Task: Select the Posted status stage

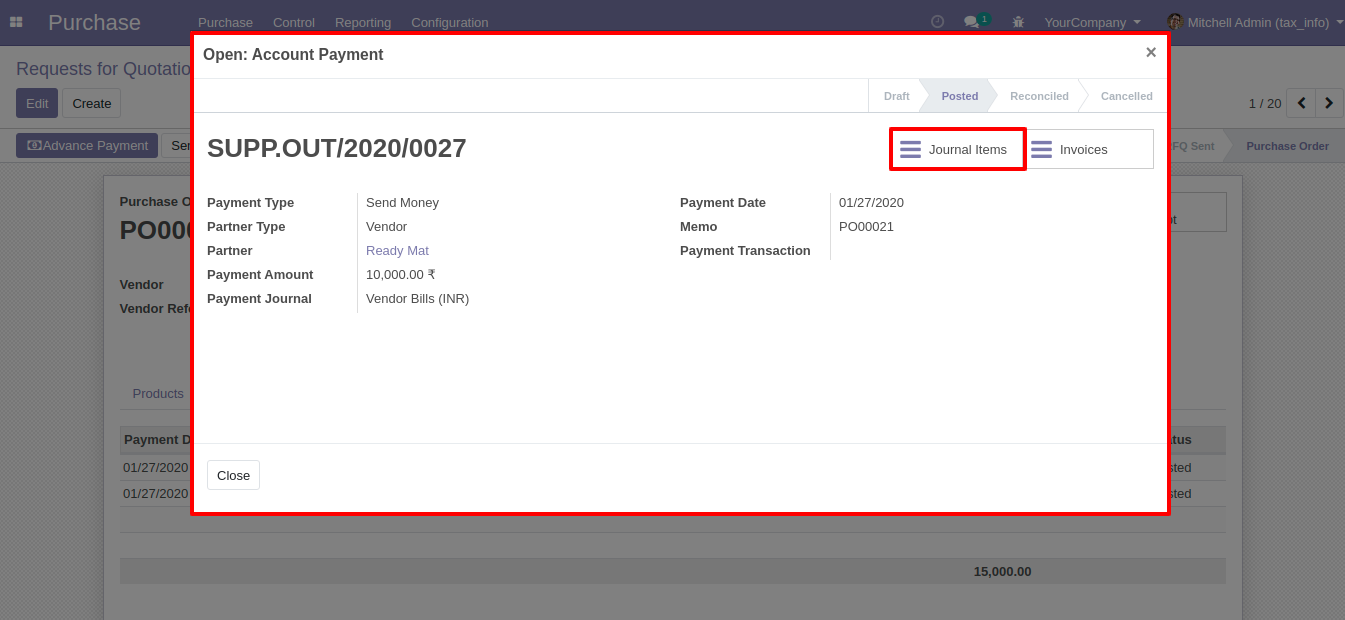Action: pyautogui.click(x=960, y=96)
